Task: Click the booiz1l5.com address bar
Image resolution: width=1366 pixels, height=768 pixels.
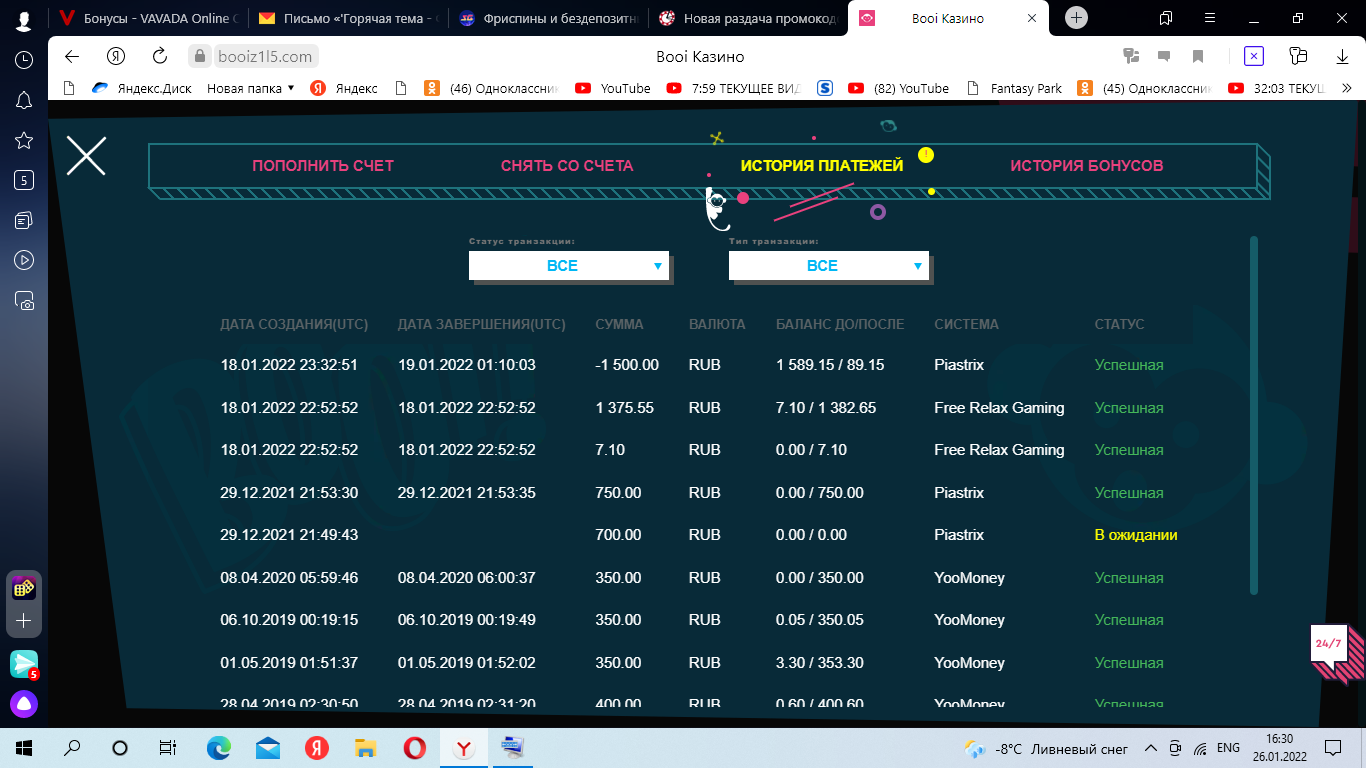Action: [x=265, y=56]
